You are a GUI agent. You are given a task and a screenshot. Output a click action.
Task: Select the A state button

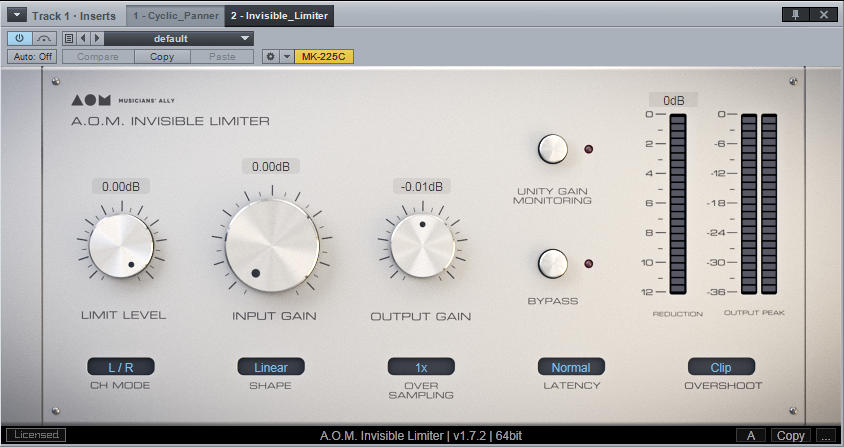pyautogui.click(x=751, y=435)
